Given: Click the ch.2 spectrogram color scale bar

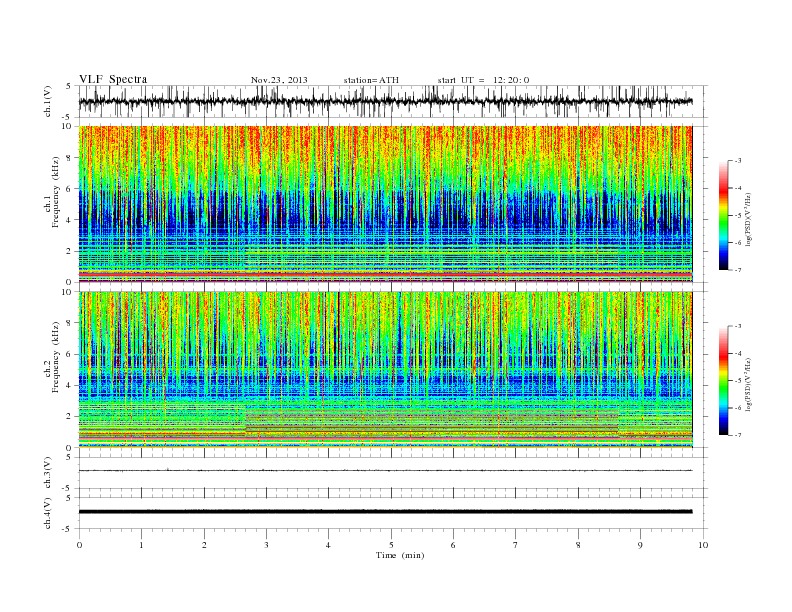Looking at the screenshot, I should 723,381.
